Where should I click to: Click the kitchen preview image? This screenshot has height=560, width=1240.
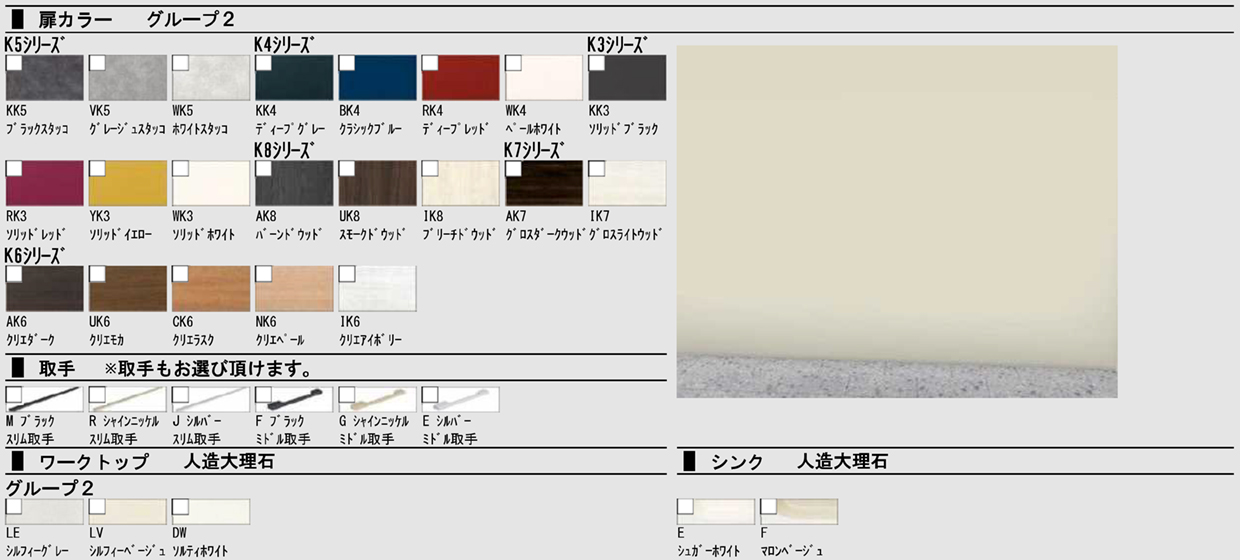[x=897, y=221]
